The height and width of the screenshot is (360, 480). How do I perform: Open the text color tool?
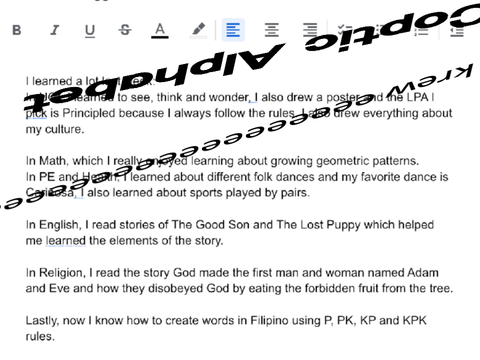(160, 30)
